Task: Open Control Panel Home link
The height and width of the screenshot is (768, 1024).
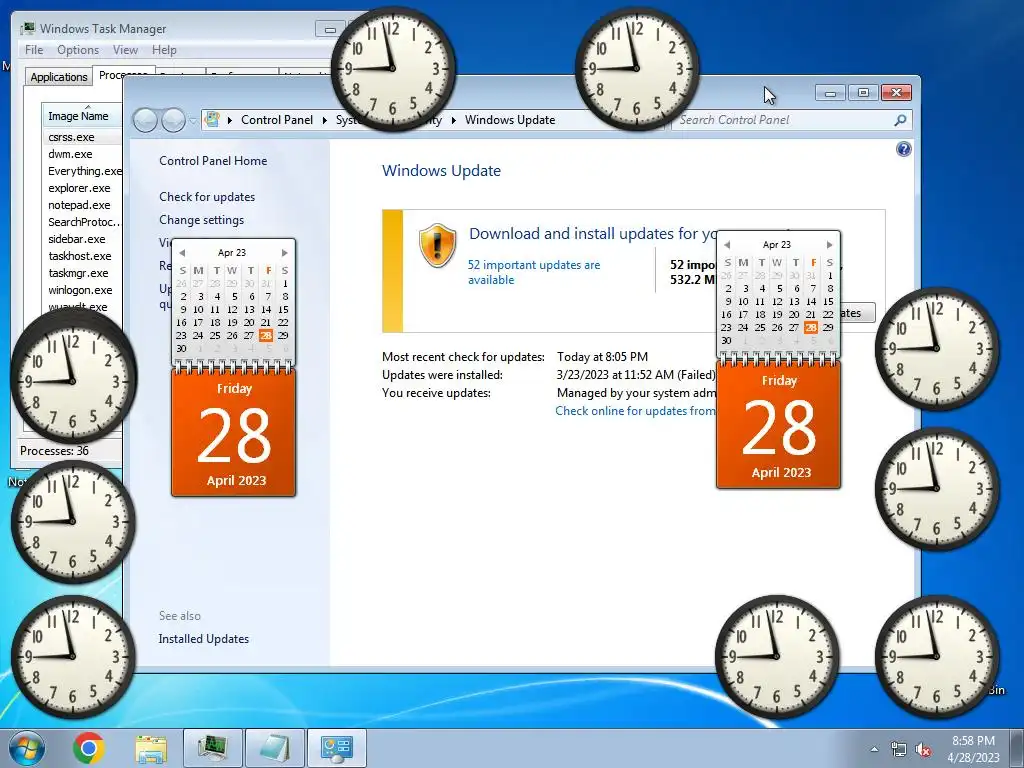Action: [213, 161]
